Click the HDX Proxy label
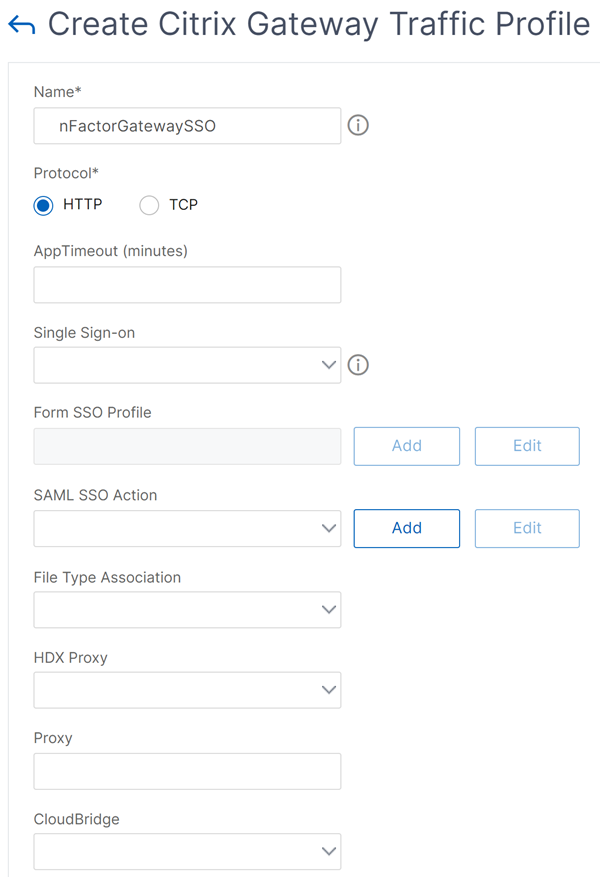This screenshot has width=600, height=877. [70, 658]
